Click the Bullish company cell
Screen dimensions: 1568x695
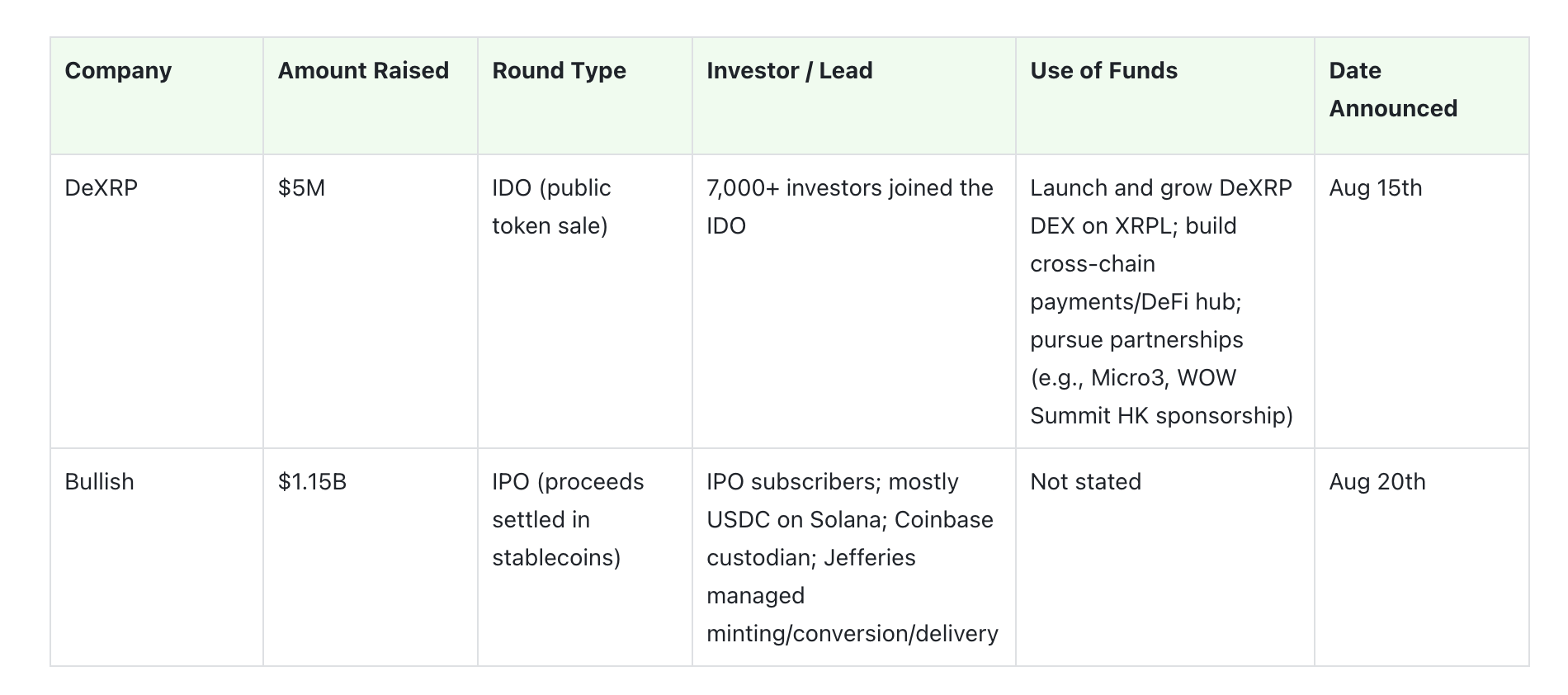coord(99,482)
